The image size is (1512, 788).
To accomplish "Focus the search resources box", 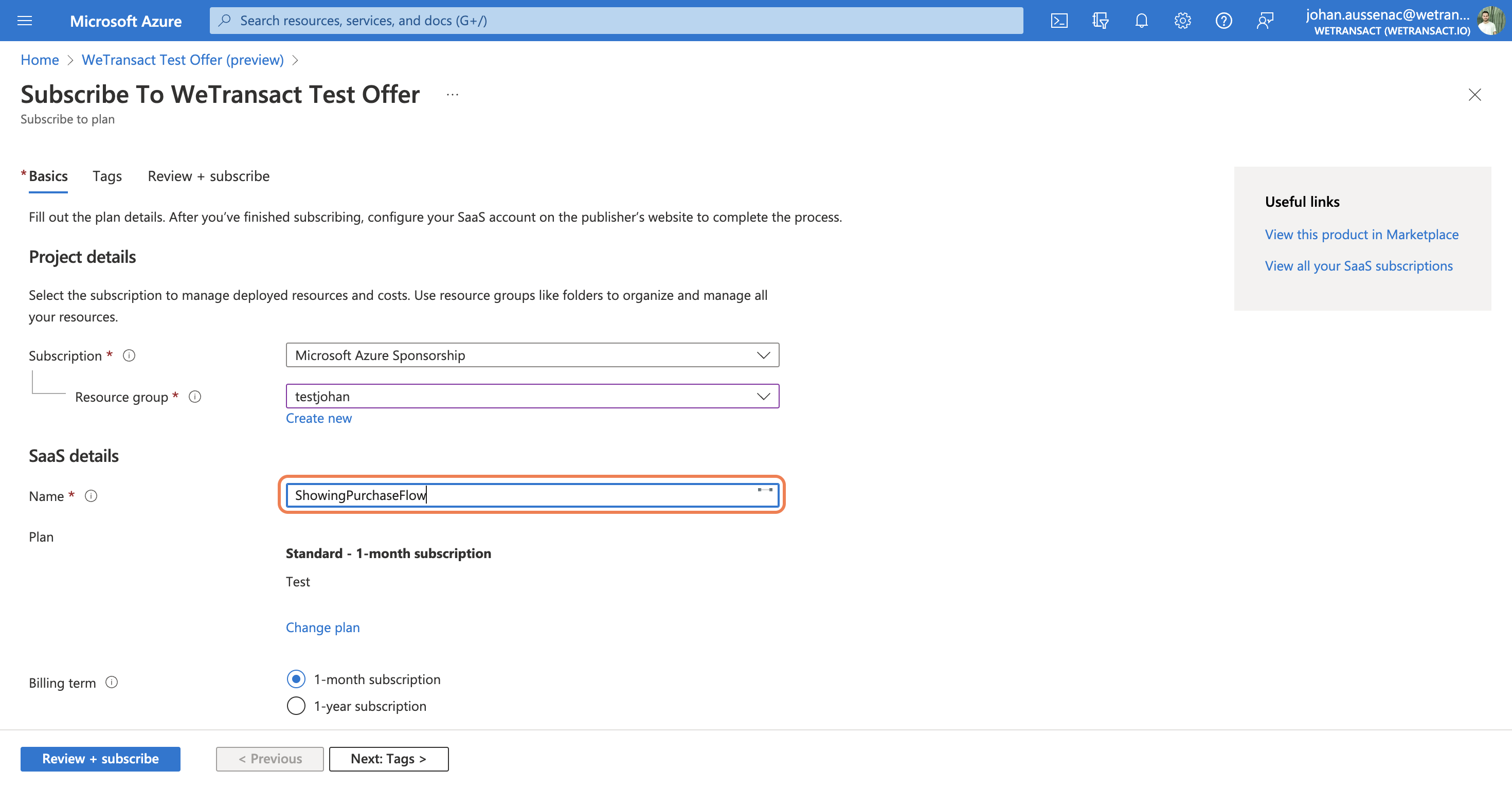I will [616, 21].
